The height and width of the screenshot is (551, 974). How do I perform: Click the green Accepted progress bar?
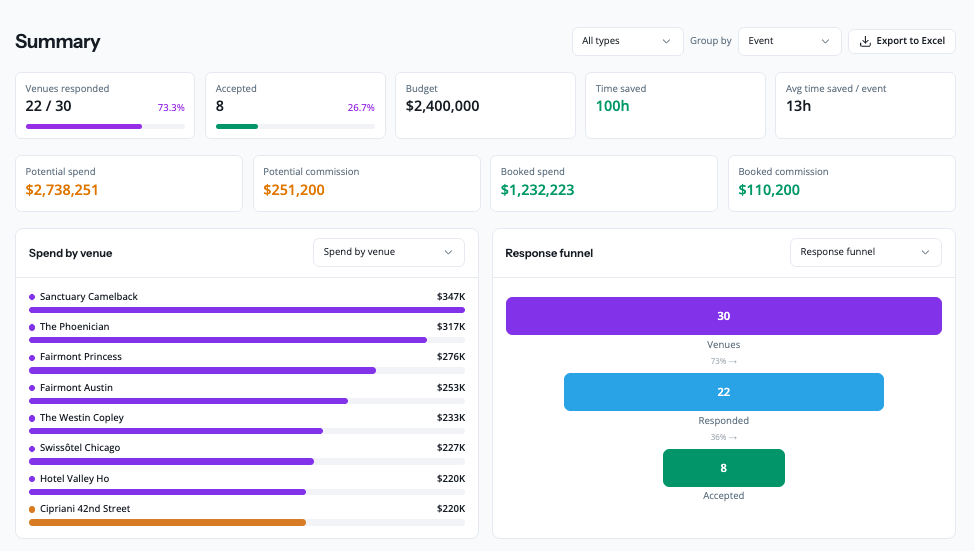click(237, 127)
